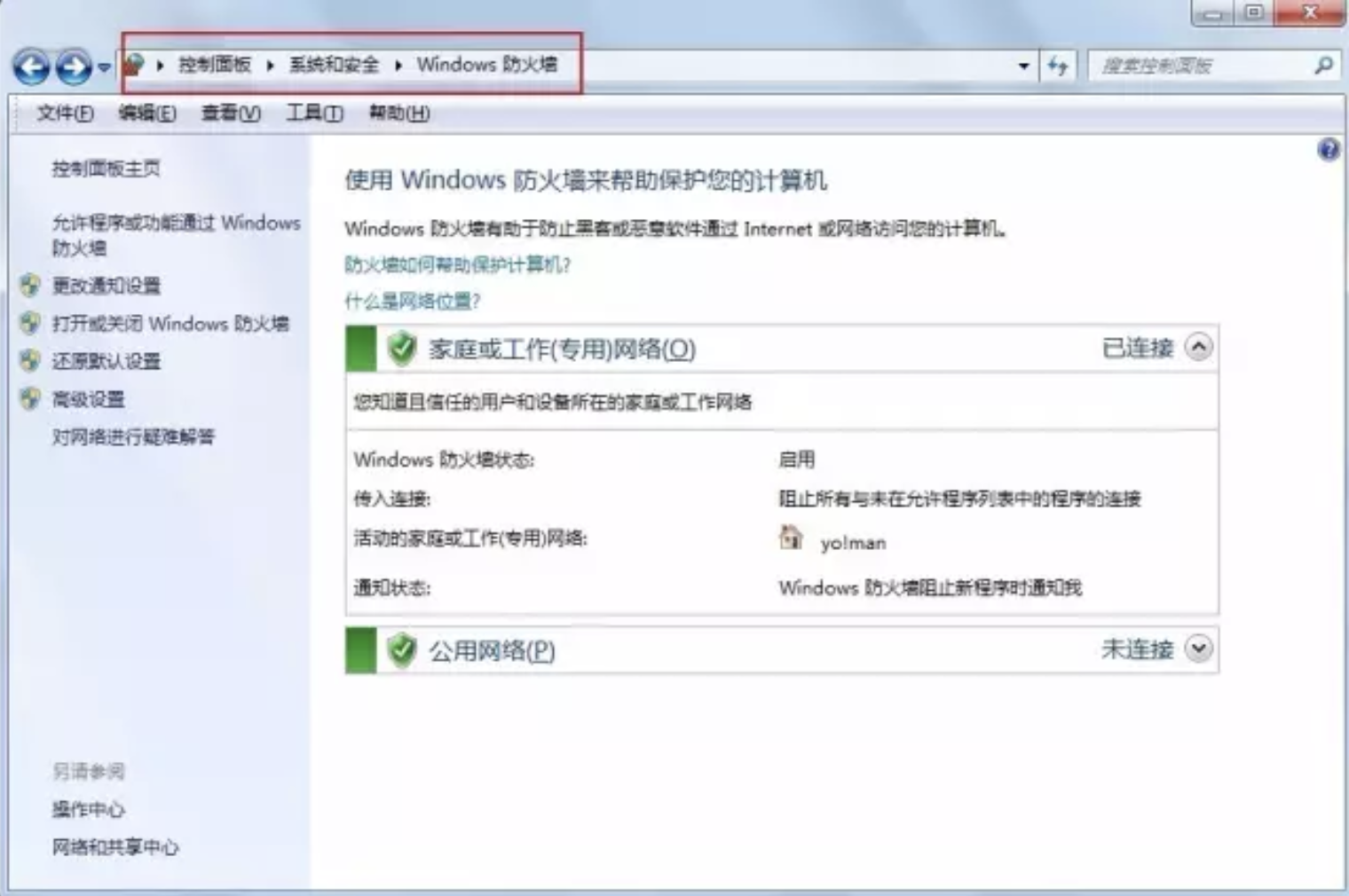
Task: Click 还原默认设置 link
Action: [106, 361]
